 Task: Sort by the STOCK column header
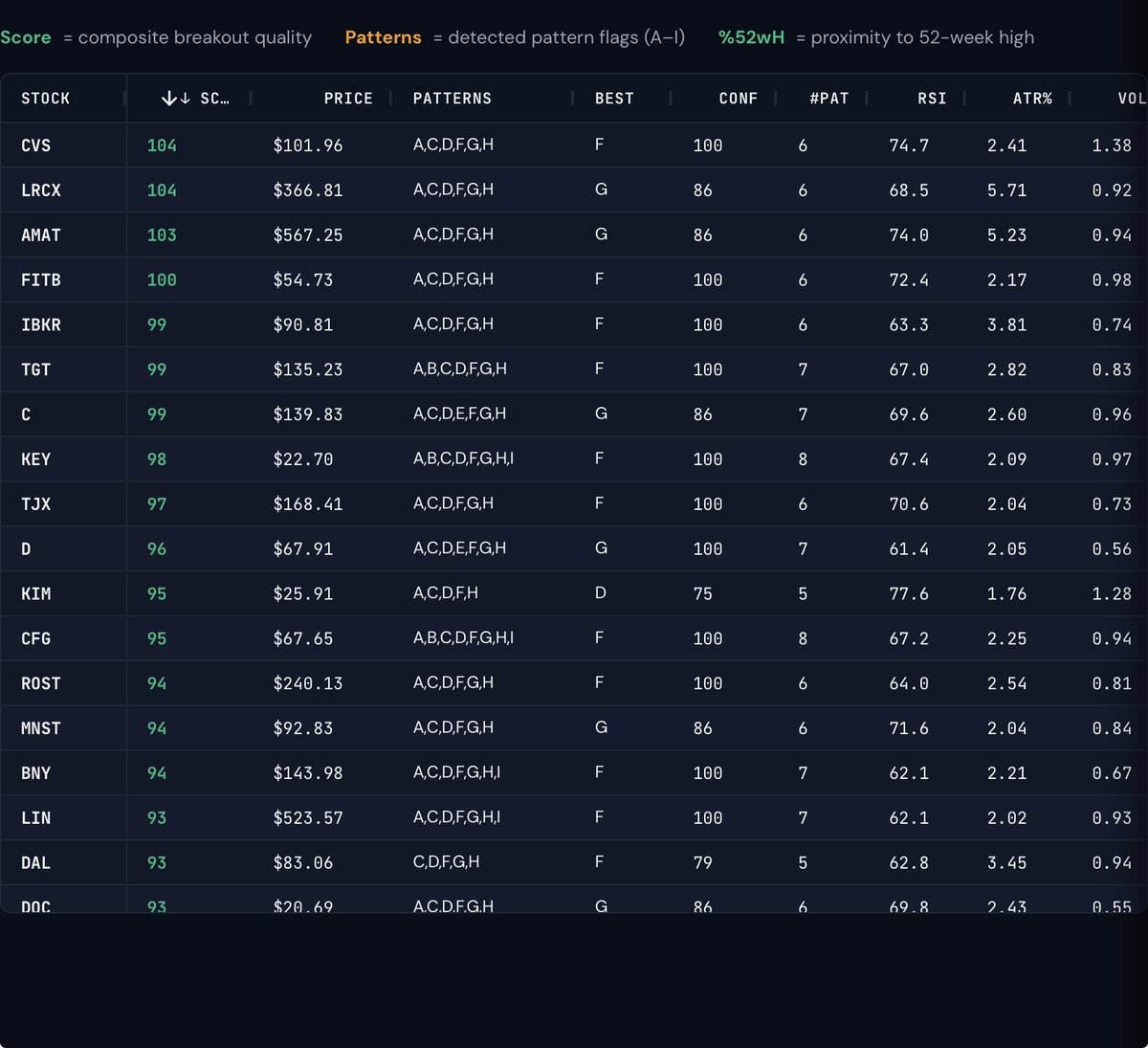click(x=46, y=99)
